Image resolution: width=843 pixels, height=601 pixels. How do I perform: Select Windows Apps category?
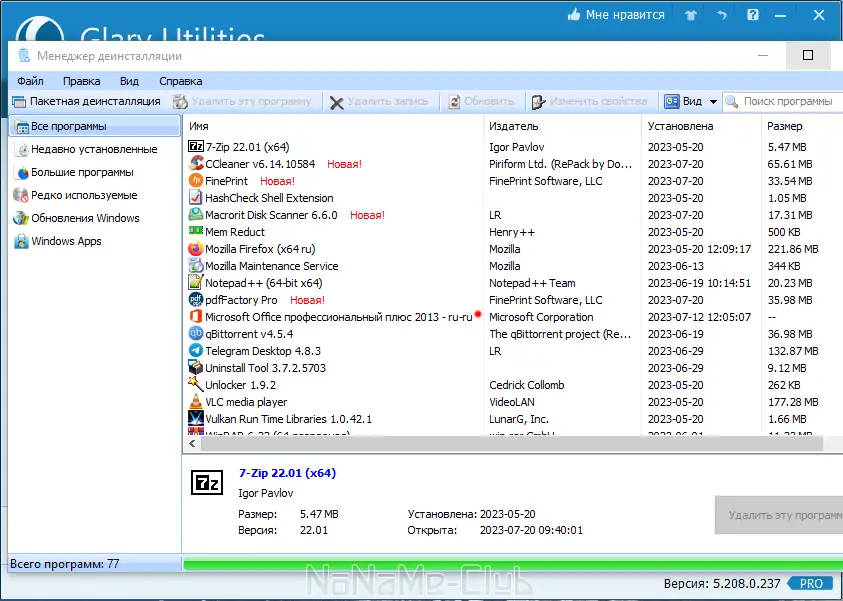click(x=58, y=241)
